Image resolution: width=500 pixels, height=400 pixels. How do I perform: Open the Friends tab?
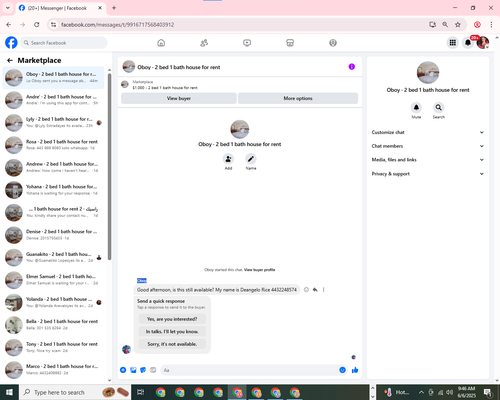pos(204,43)
